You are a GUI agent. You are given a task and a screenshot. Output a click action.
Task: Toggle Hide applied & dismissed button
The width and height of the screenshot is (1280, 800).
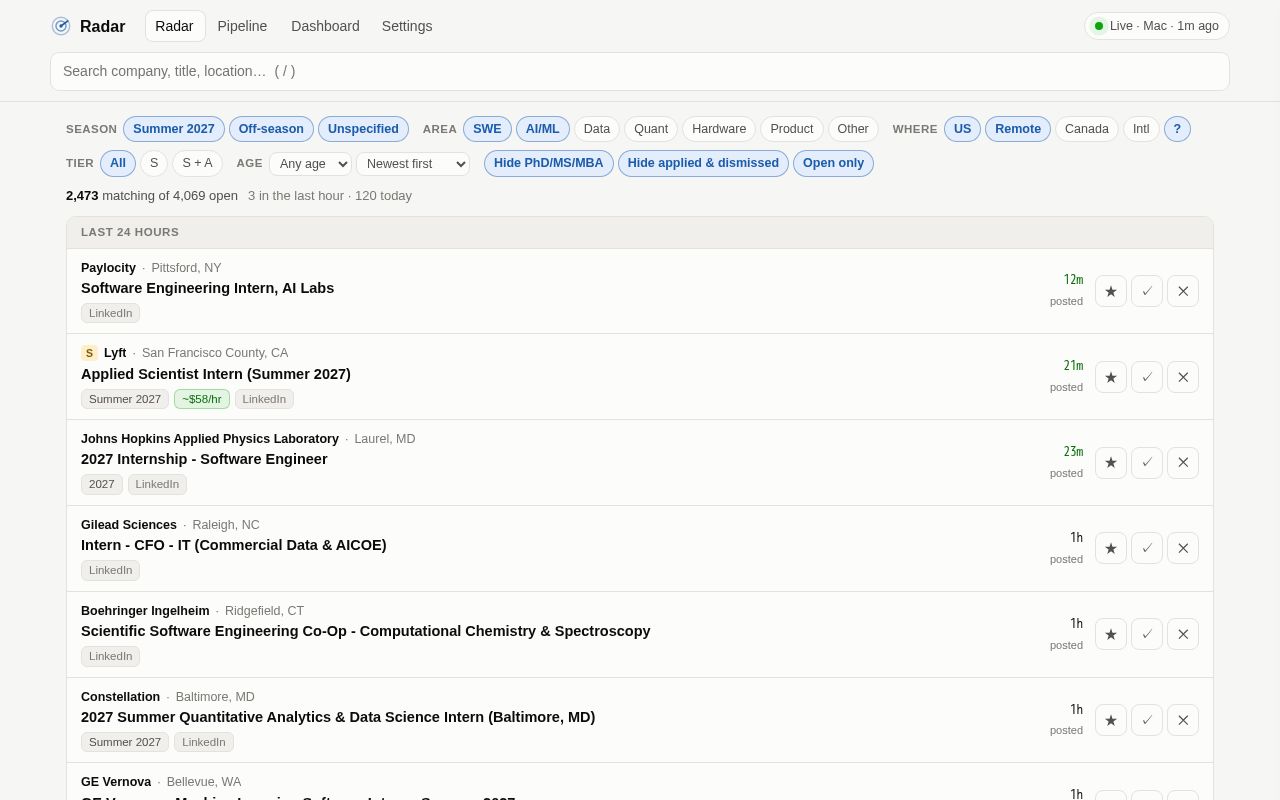(x=703, y=163)
